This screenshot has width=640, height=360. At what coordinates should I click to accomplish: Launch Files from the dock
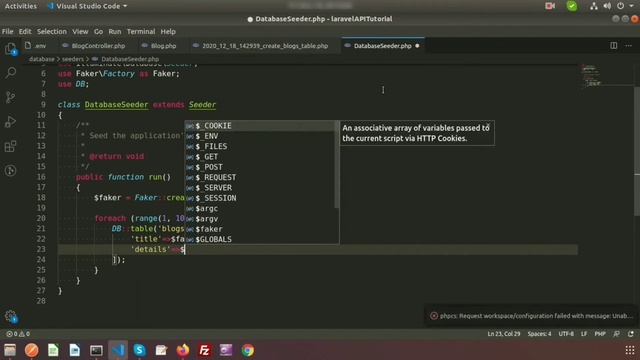[10, 350]
